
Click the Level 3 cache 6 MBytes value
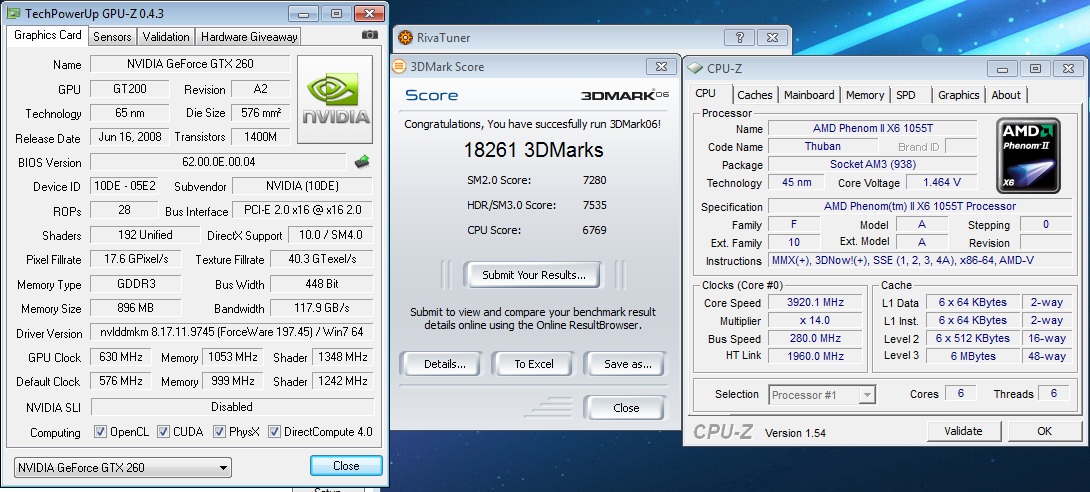tap(972, 356)
